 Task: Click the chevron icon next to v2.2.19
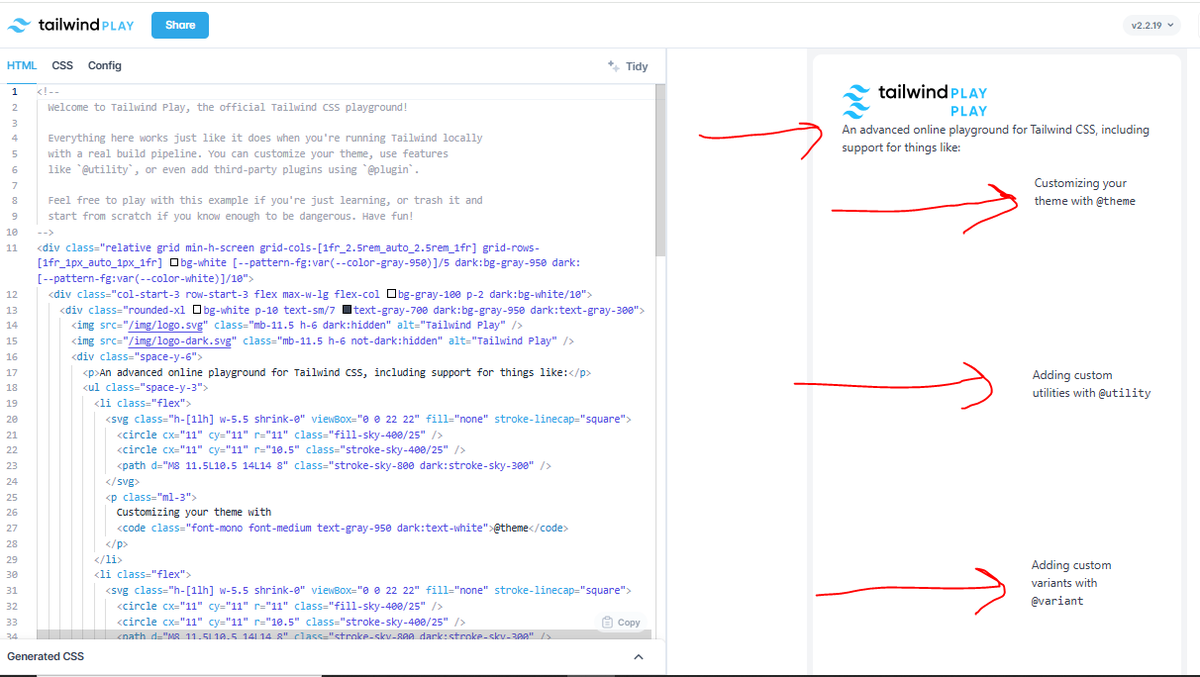[x=1172, y=23]
